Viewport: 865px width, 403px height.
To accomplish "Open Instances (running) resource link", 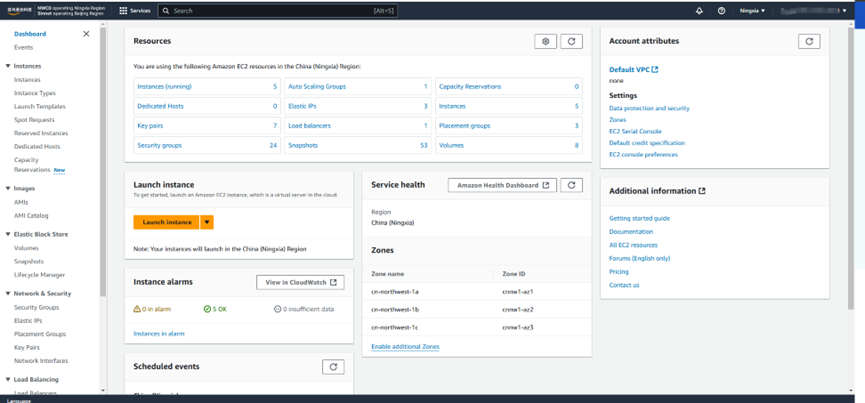I will [x=164, y=87].
